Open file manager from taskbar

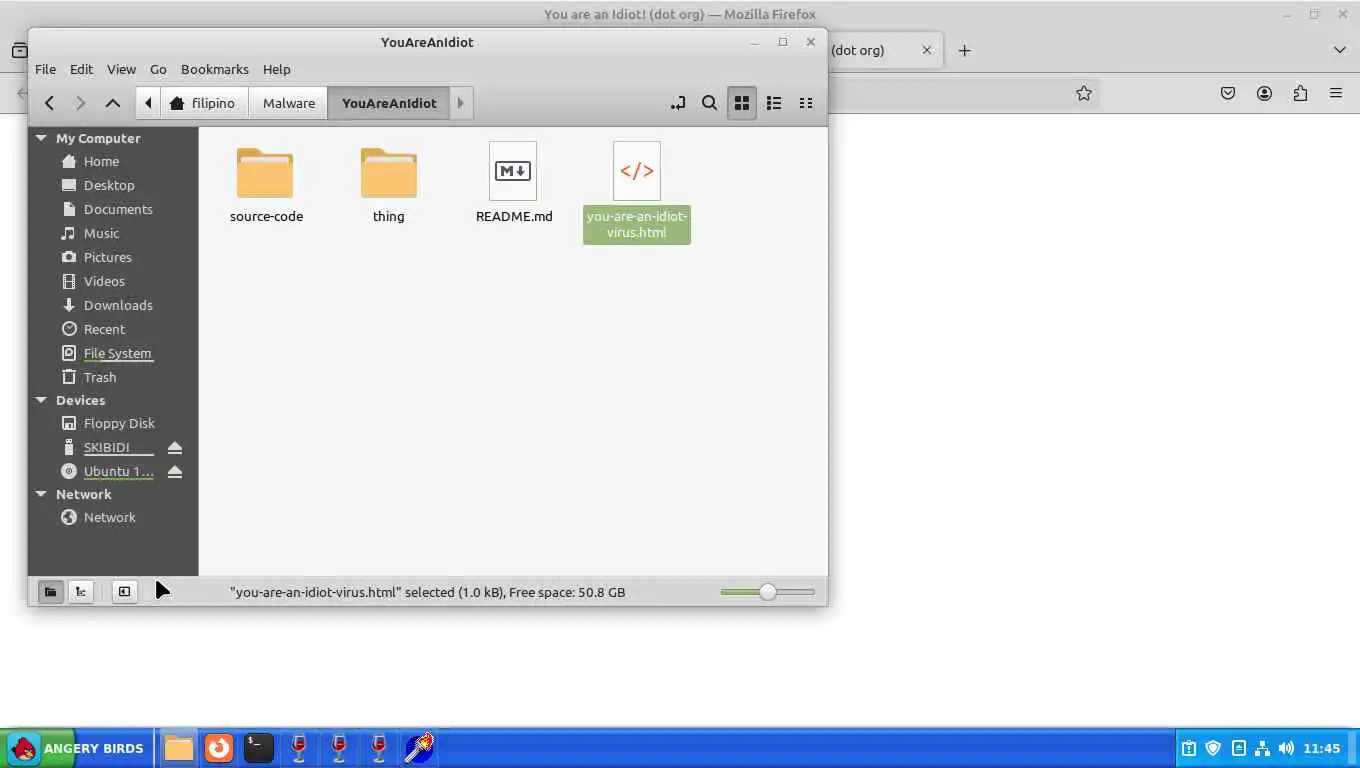(178, 748)
